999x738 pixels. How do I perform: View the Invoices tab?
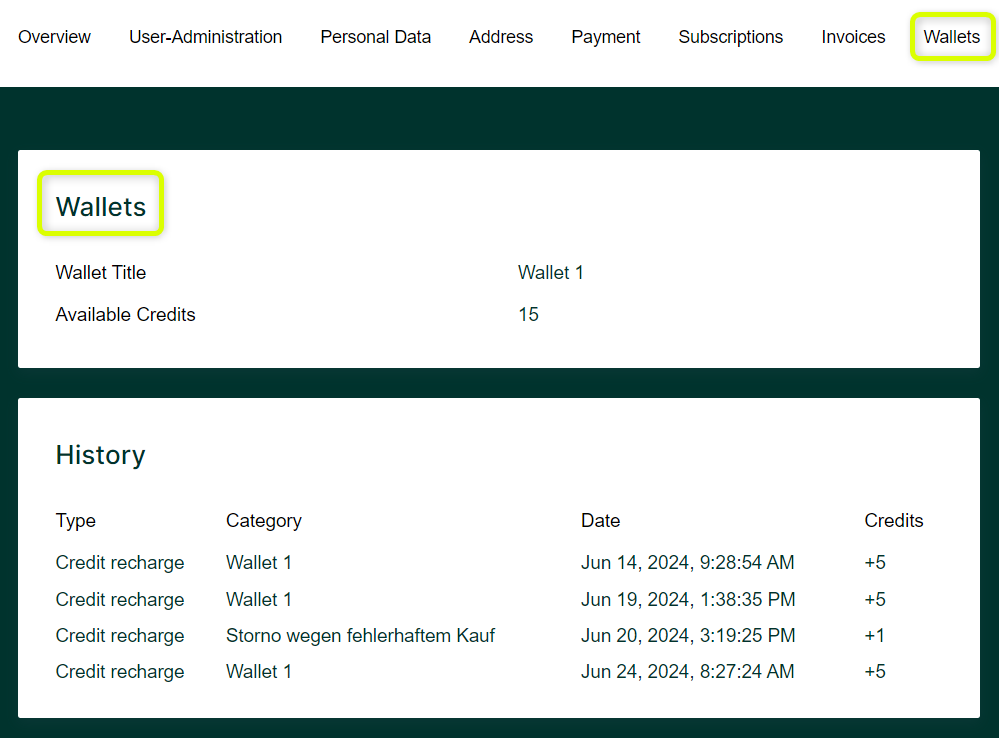coord(853,37)
